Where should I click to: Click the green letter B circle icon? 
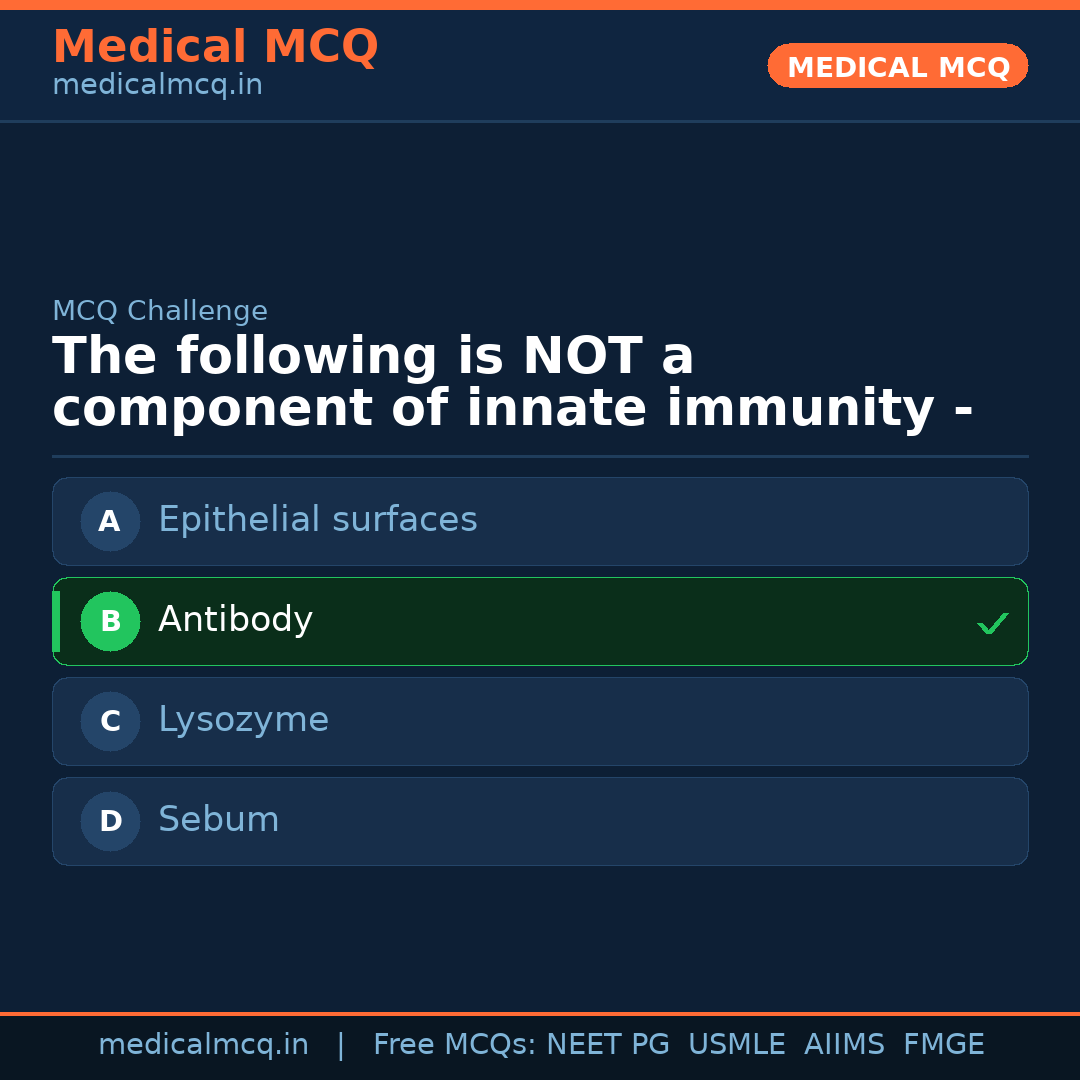[x=110, y=621]
